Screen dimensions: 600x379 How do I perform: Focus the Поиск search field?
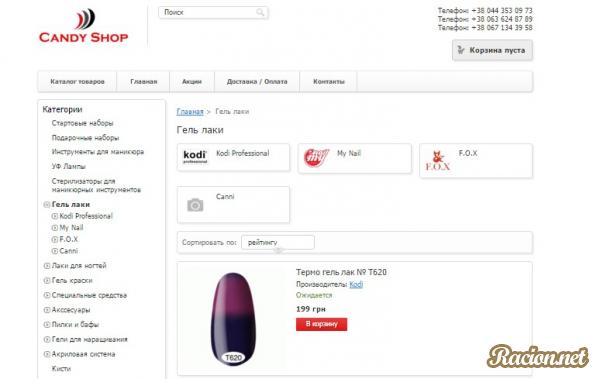[213, 13]
